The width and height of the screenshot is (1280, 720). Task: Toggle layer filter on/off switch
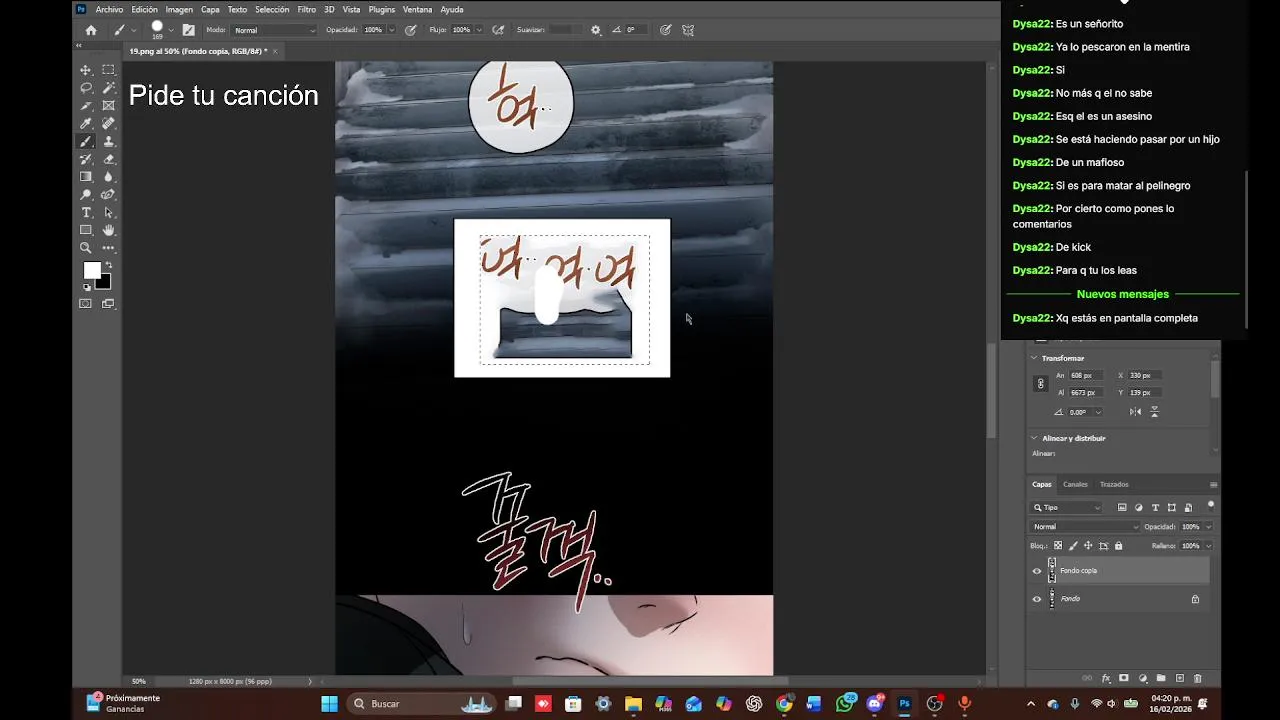(x=1211, y=505)
